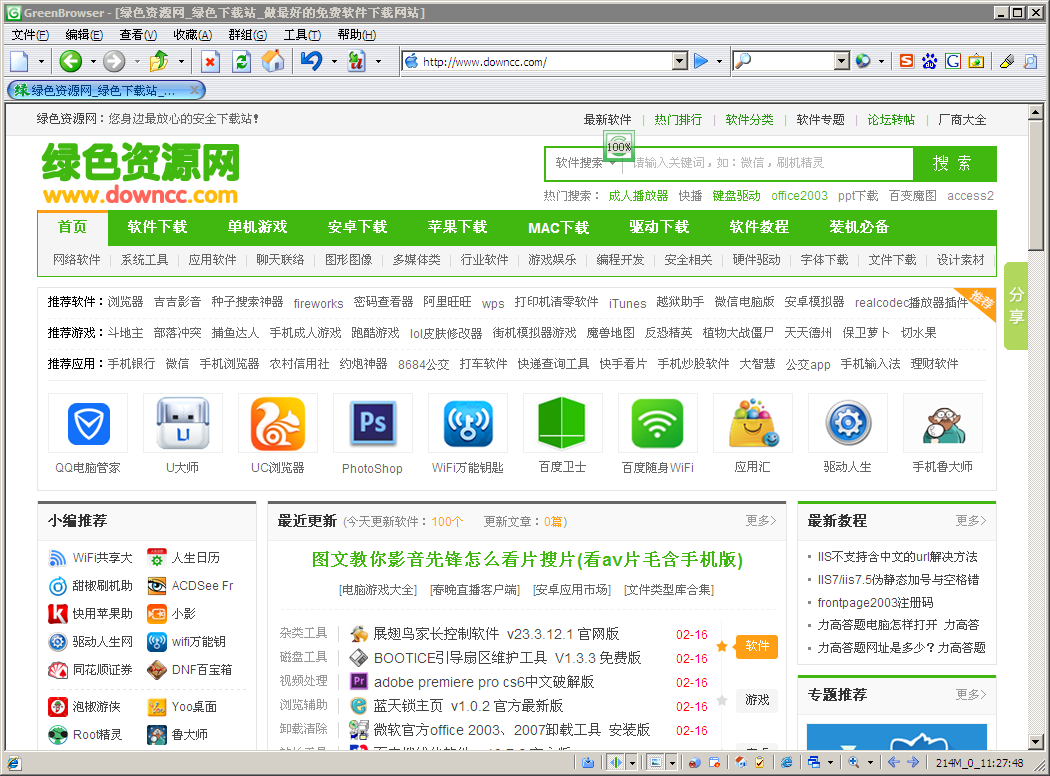
Task: Click inside the software search input box
Action: [x=760, y=163]
